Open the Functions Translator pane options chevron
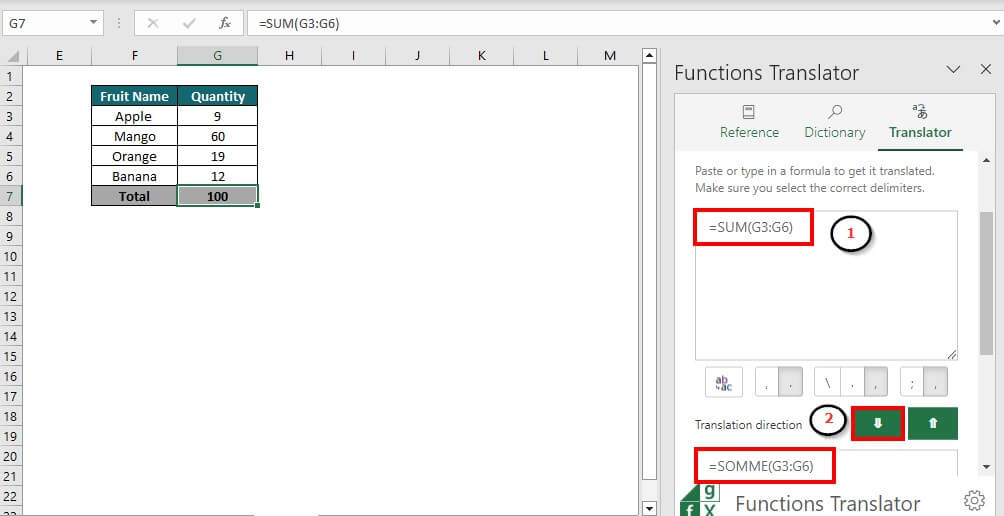Image resolution: width=1004 pixels, height=516 pixels. click(953, 70)
